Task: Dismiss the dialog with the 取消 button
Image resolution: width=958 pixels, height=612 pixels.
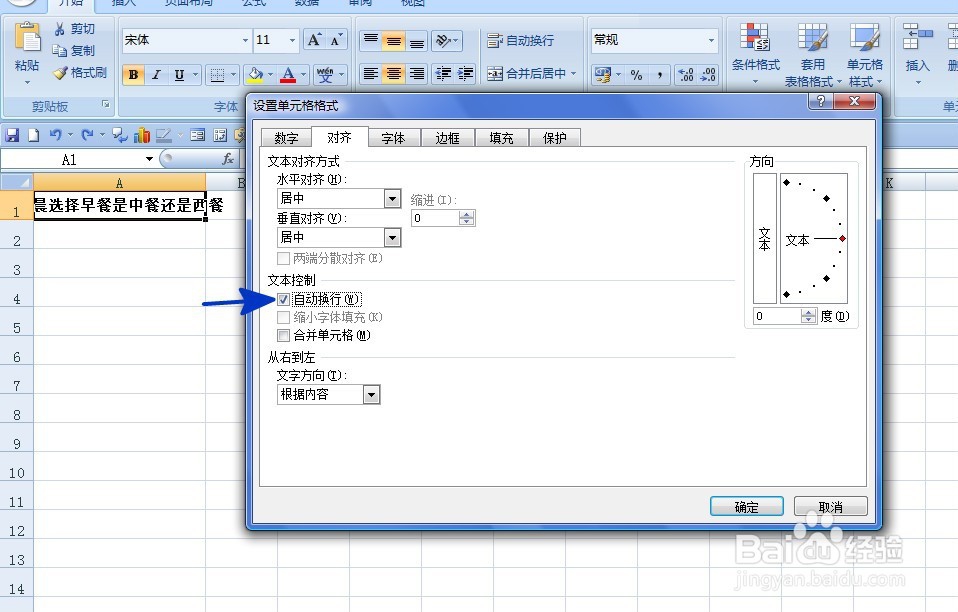Action: coord(831,506)
